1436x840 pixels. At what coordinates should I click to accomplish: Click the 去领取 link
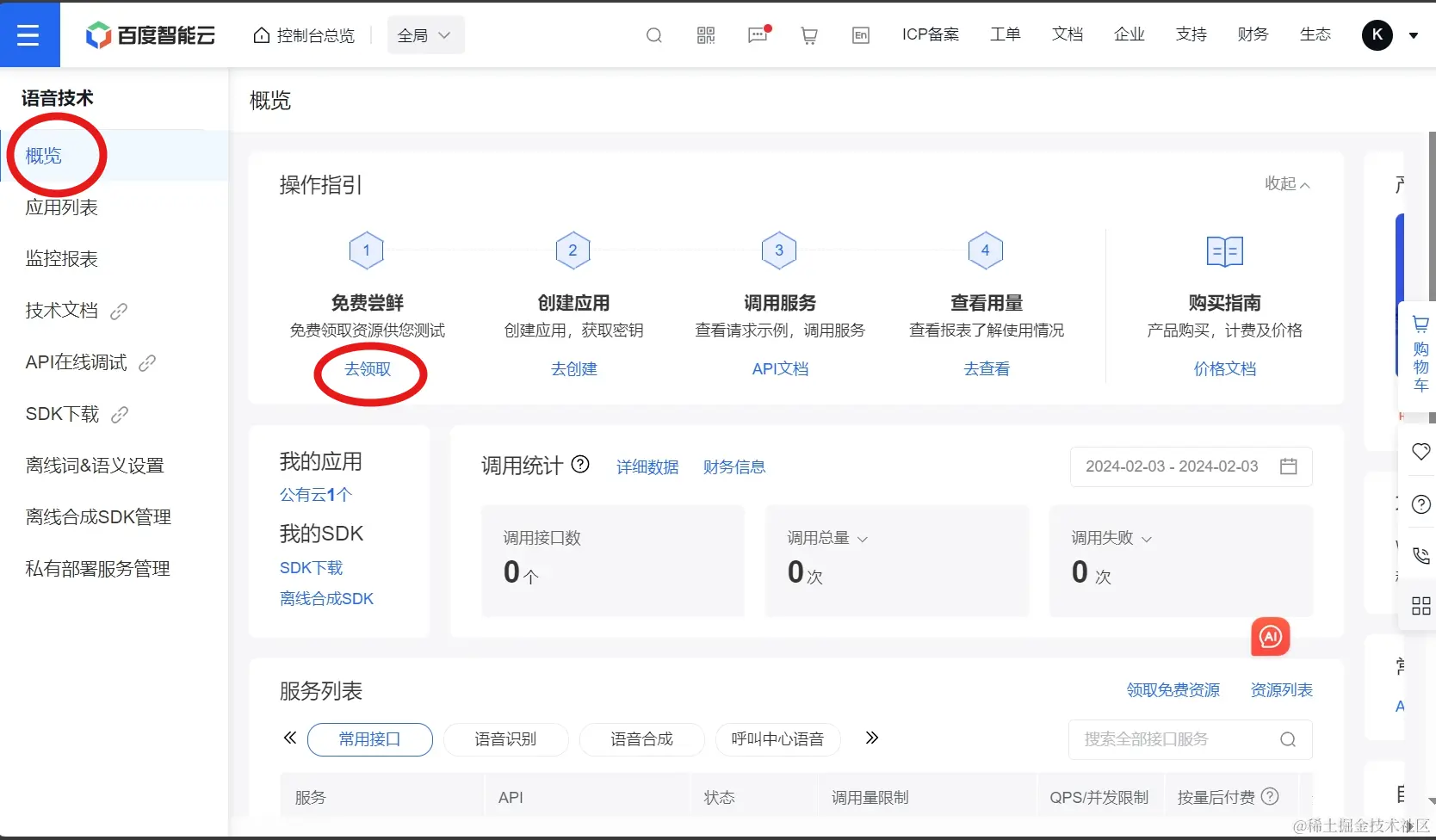coord(368,368)
